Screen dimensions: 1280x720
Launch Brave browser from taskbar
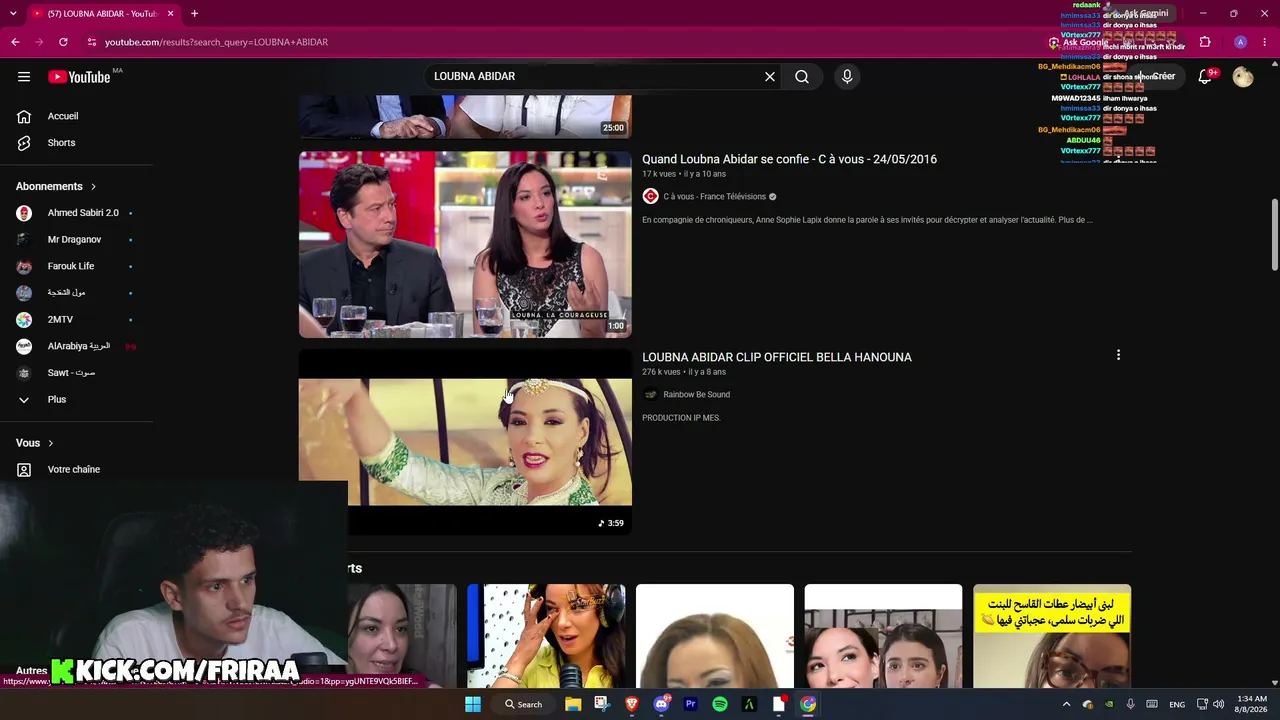(632, 704)
